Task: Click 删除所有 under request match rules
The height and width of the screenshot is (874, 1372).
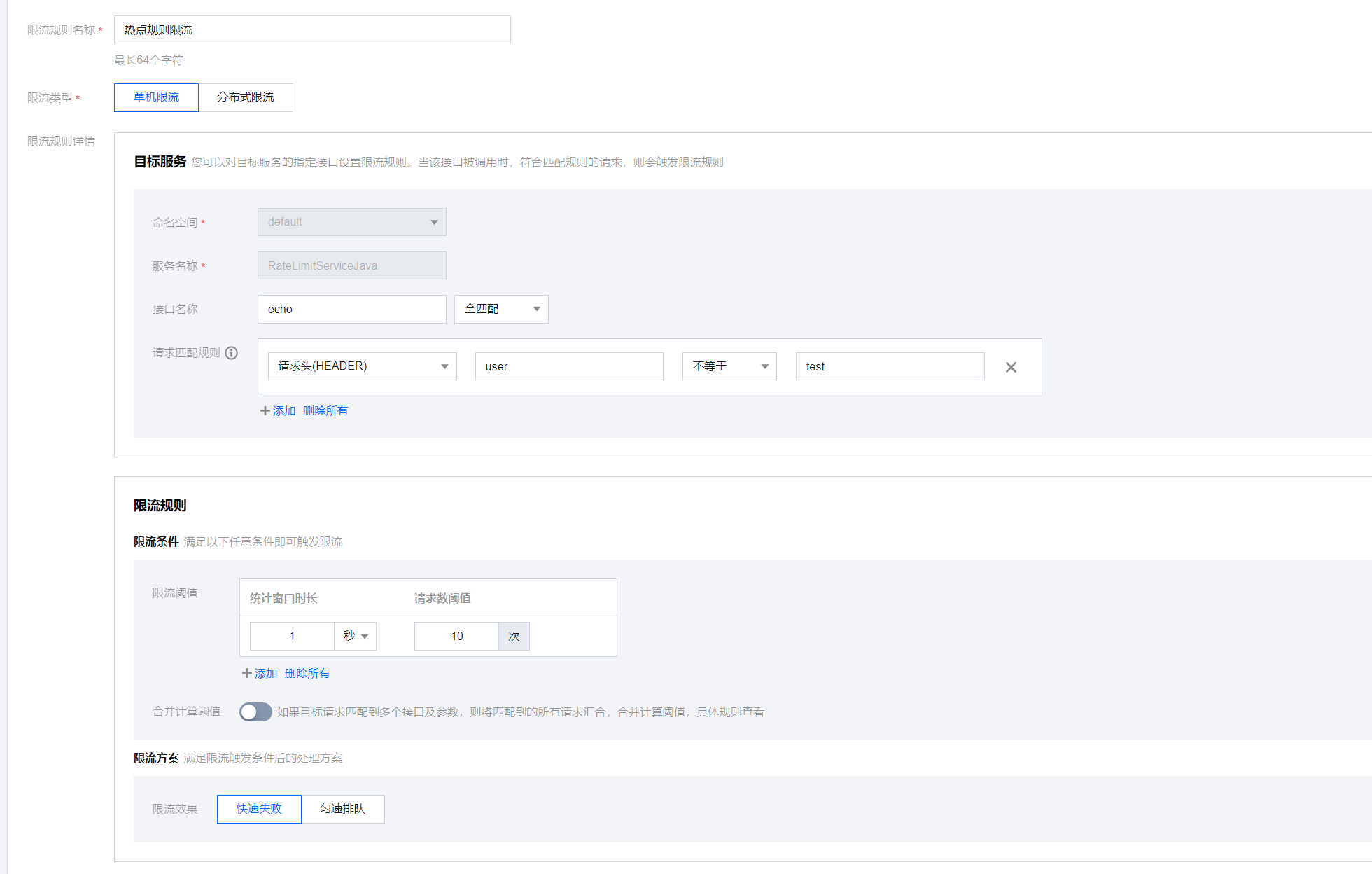Action: (x=325, y=411)
